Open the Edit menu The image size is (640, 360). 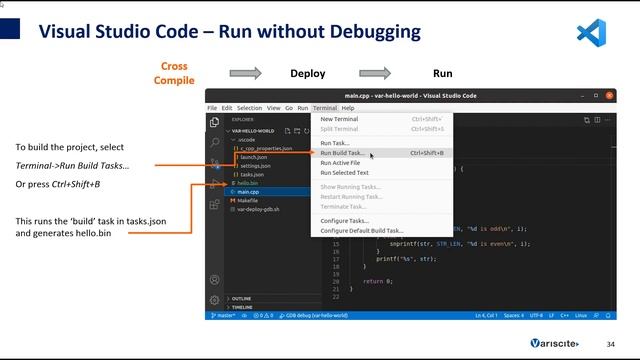click(227, 108)
